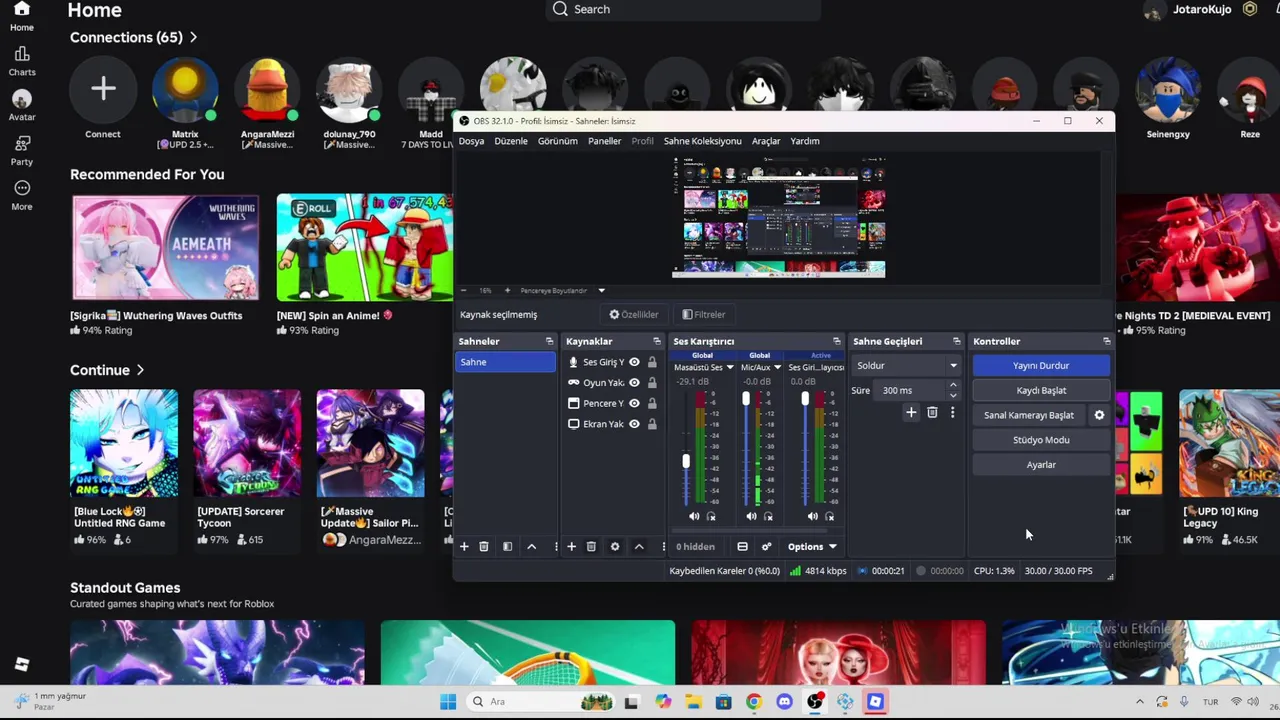1280x720 pixels.
Task: Open the Paneller menu
Action: click(x=604, y=141)
